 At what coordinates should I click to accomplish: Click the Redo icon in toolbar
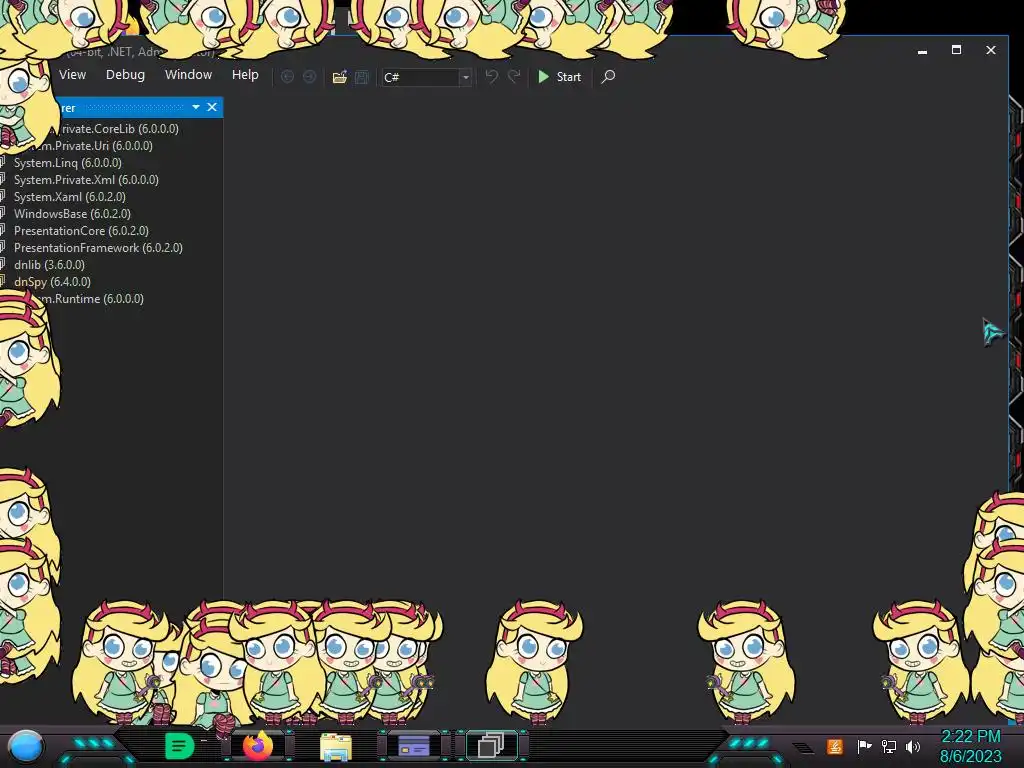click(x=515, y=77)
